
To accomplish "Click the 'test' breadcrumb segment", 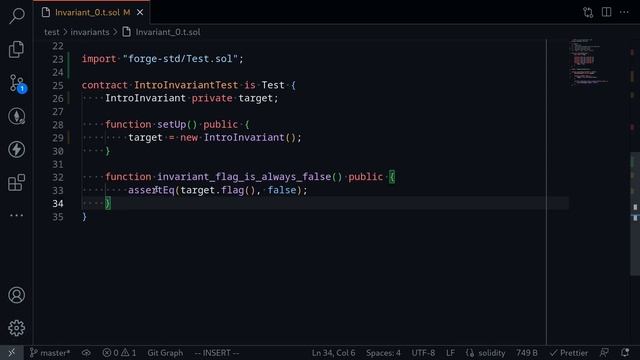I will click(51, 32).
